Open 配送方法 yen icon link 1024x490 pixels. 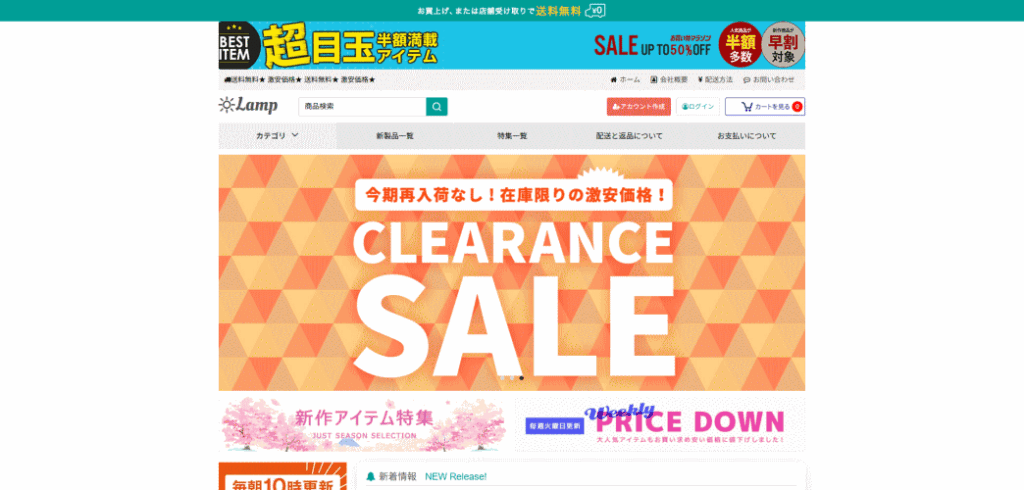tap(715, 80)
